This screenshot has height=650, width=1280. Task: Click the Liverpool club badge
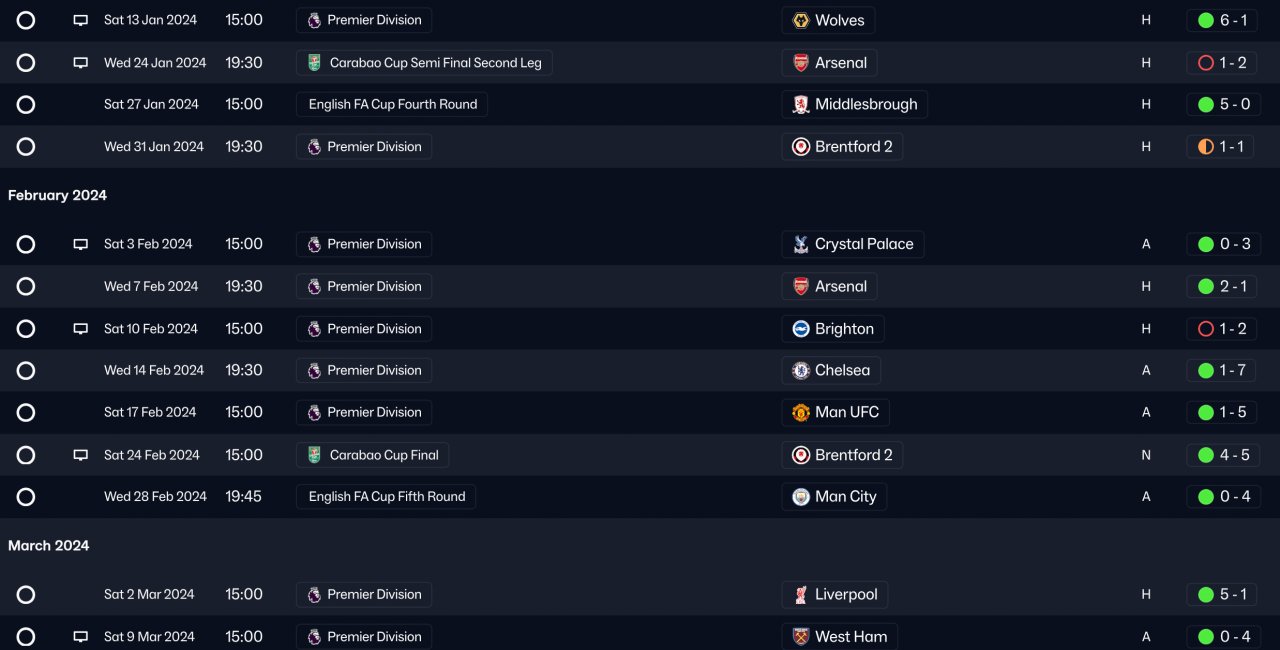click(x=801, y=595)
